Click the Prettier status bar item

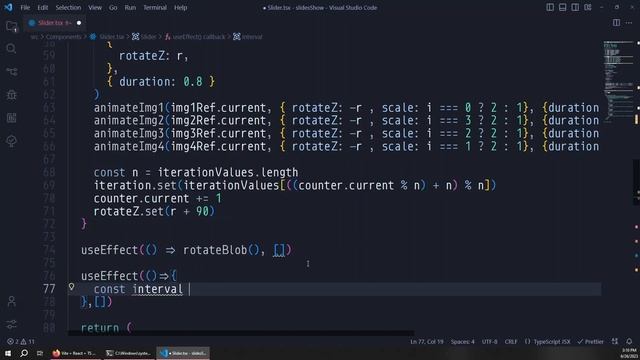coord(590,341)
